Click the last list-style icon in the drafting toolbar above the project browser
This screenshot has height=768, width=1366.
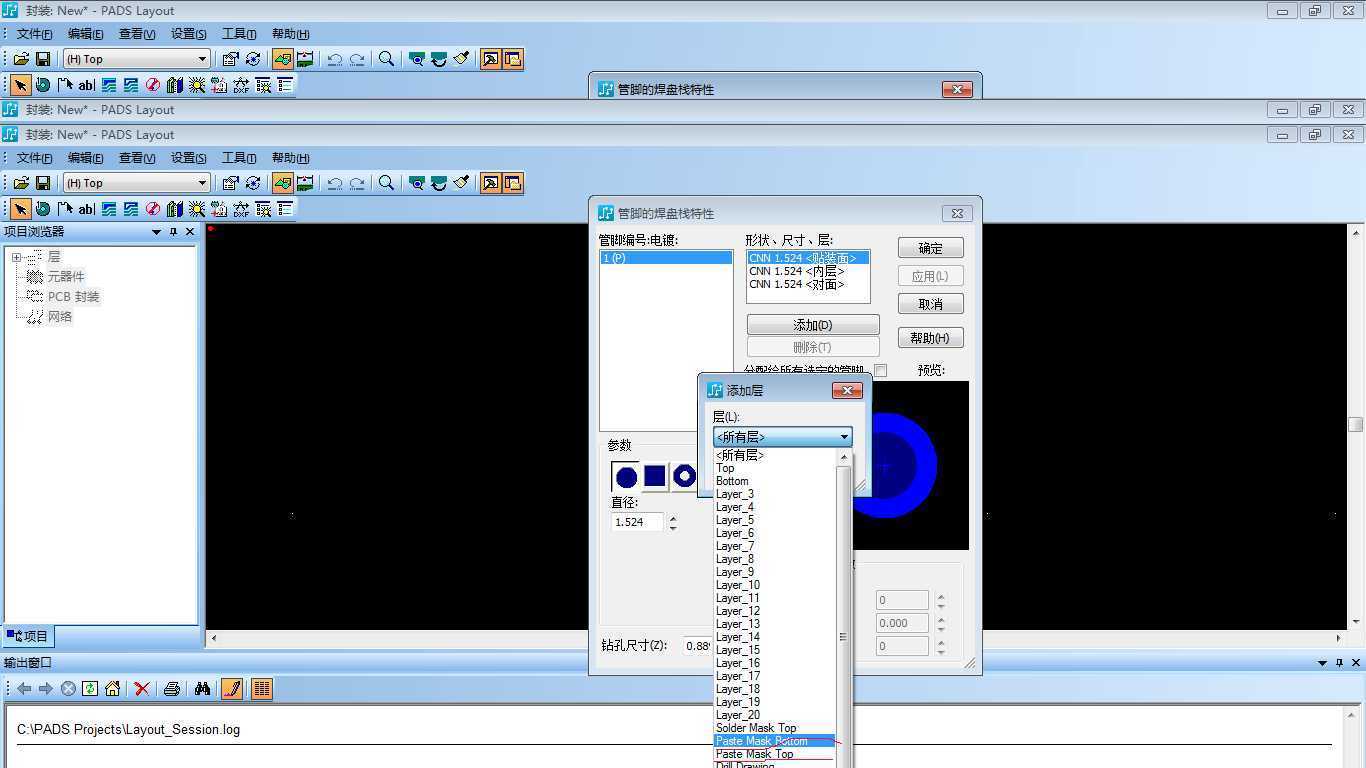click(286, 209)
